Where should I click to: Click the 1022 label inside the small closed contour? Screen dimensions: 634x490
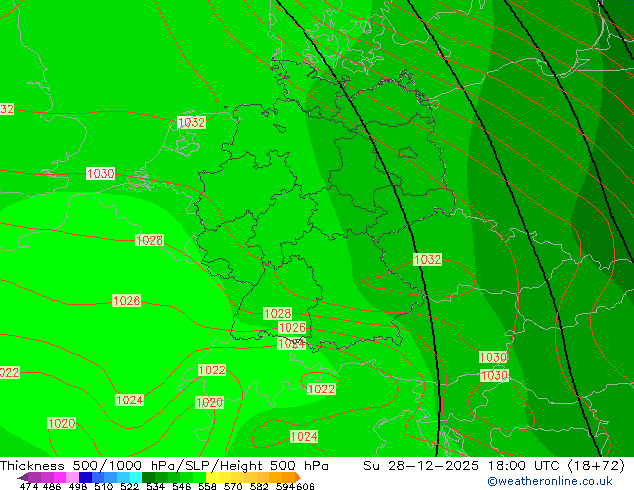(x=321, y=389)
